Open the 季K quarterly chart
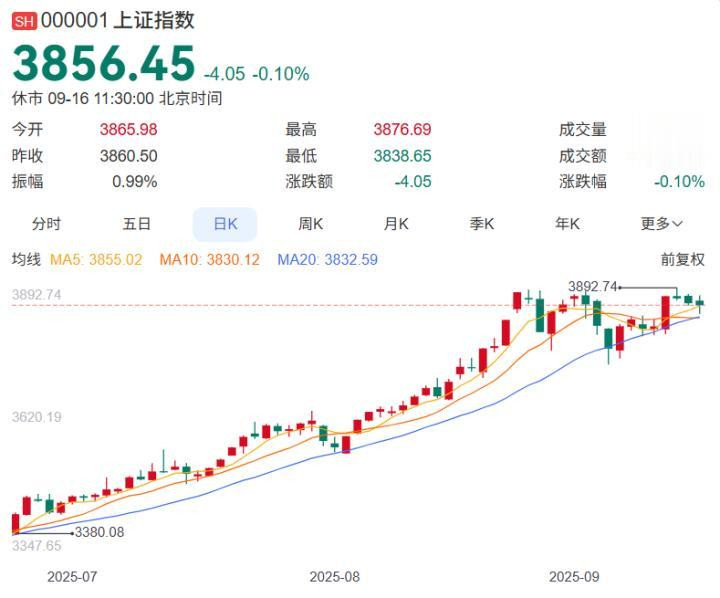 tap(482, 224)
